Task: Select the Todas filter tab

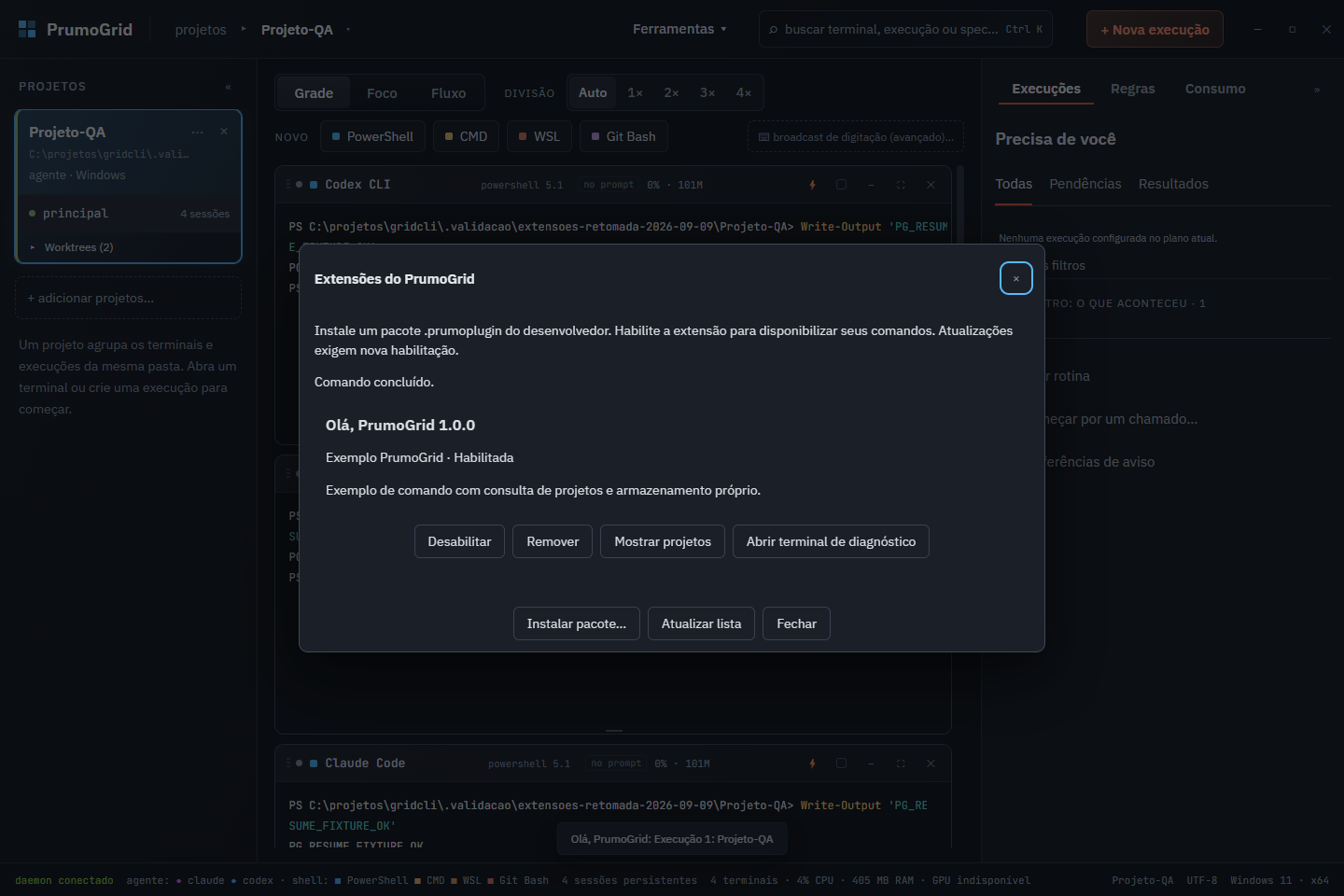Action: 1014,184
